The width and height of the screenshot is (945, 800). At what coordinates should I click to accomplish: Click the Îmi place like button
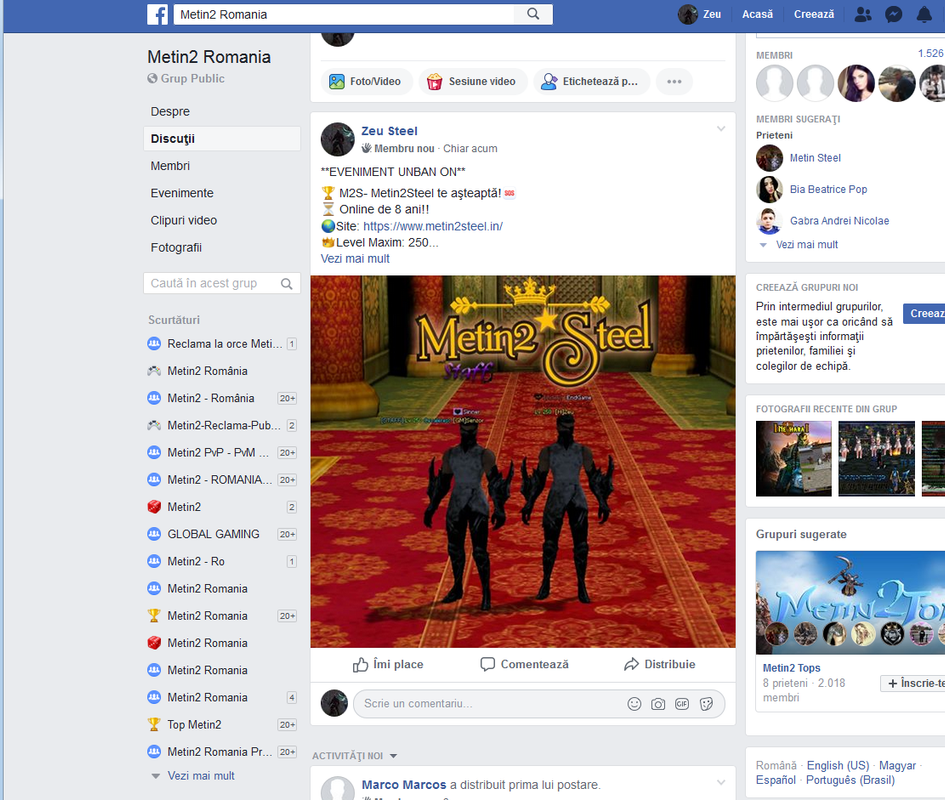click(x=388, y=664)
